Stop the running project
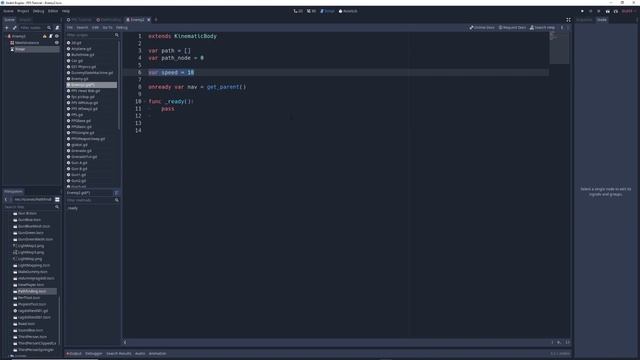640x360 pixels. [x=599, y=11]
